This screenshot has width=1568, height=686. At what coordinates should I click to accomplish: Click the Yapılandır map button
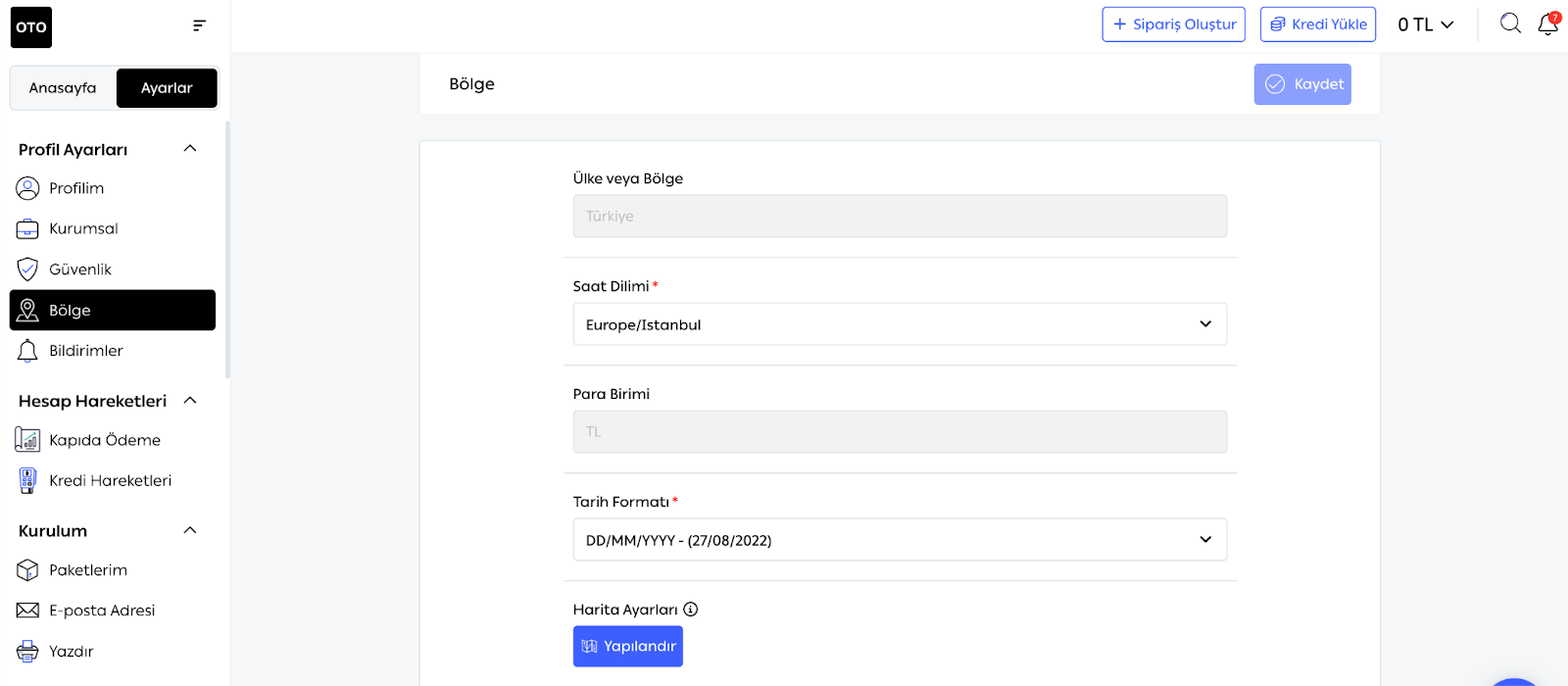click(628, 647)
